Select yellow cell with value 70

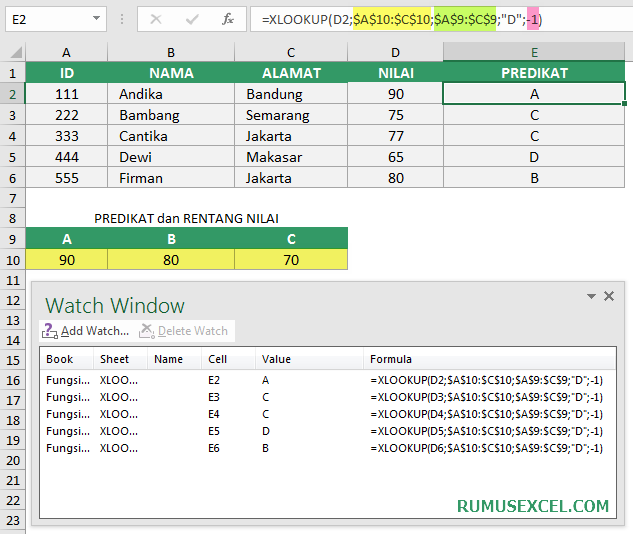(x=291, y=260)
